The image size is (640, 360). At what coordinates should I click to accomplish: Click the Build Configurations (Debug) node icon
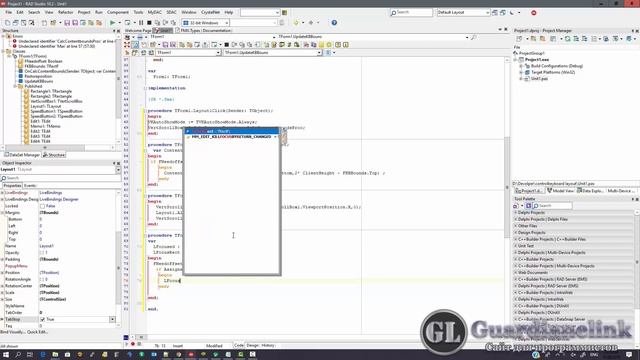coord(527,66)
